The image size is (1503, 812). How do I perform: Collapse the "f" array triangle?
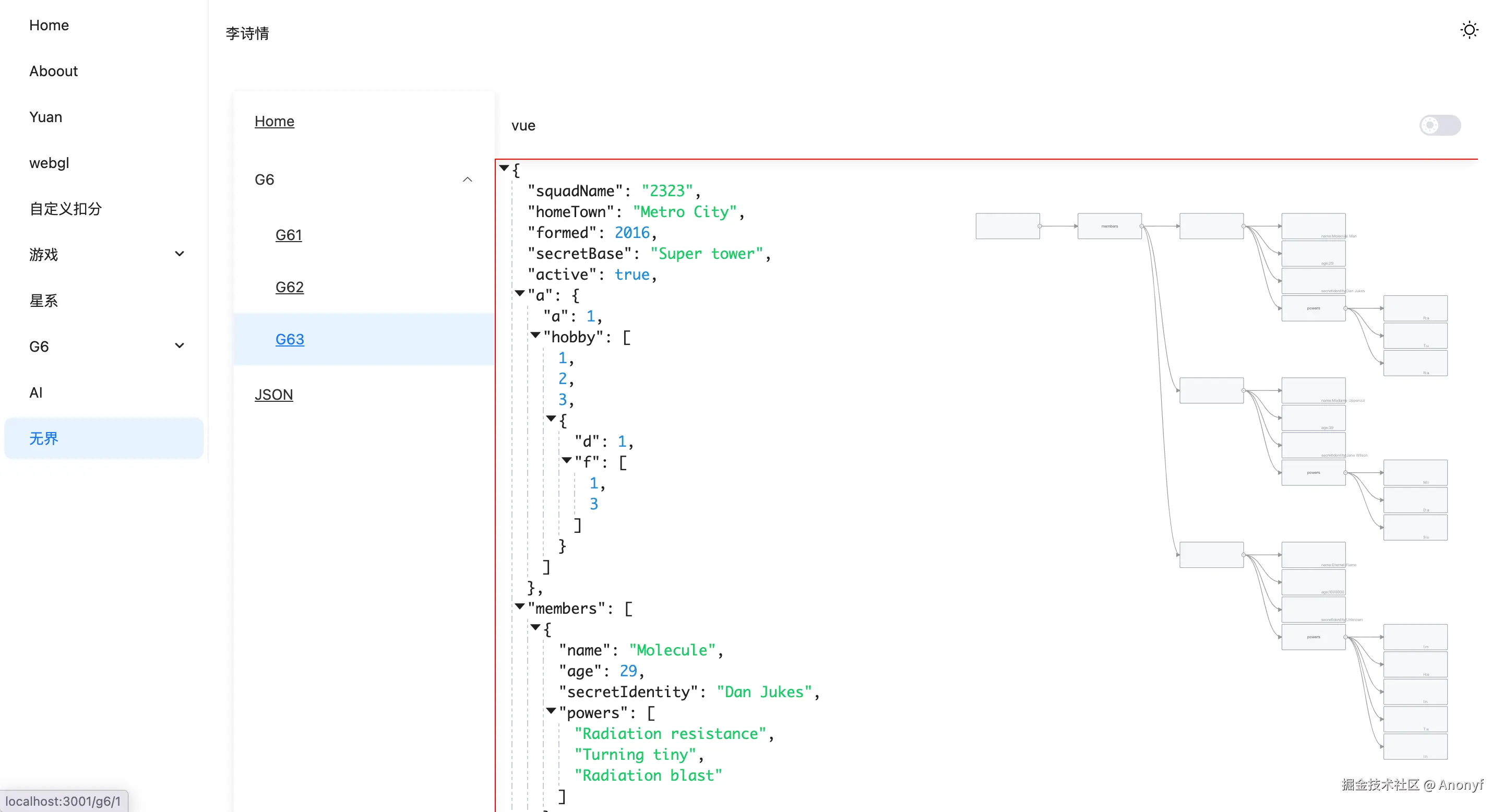(x=567, y=460)
